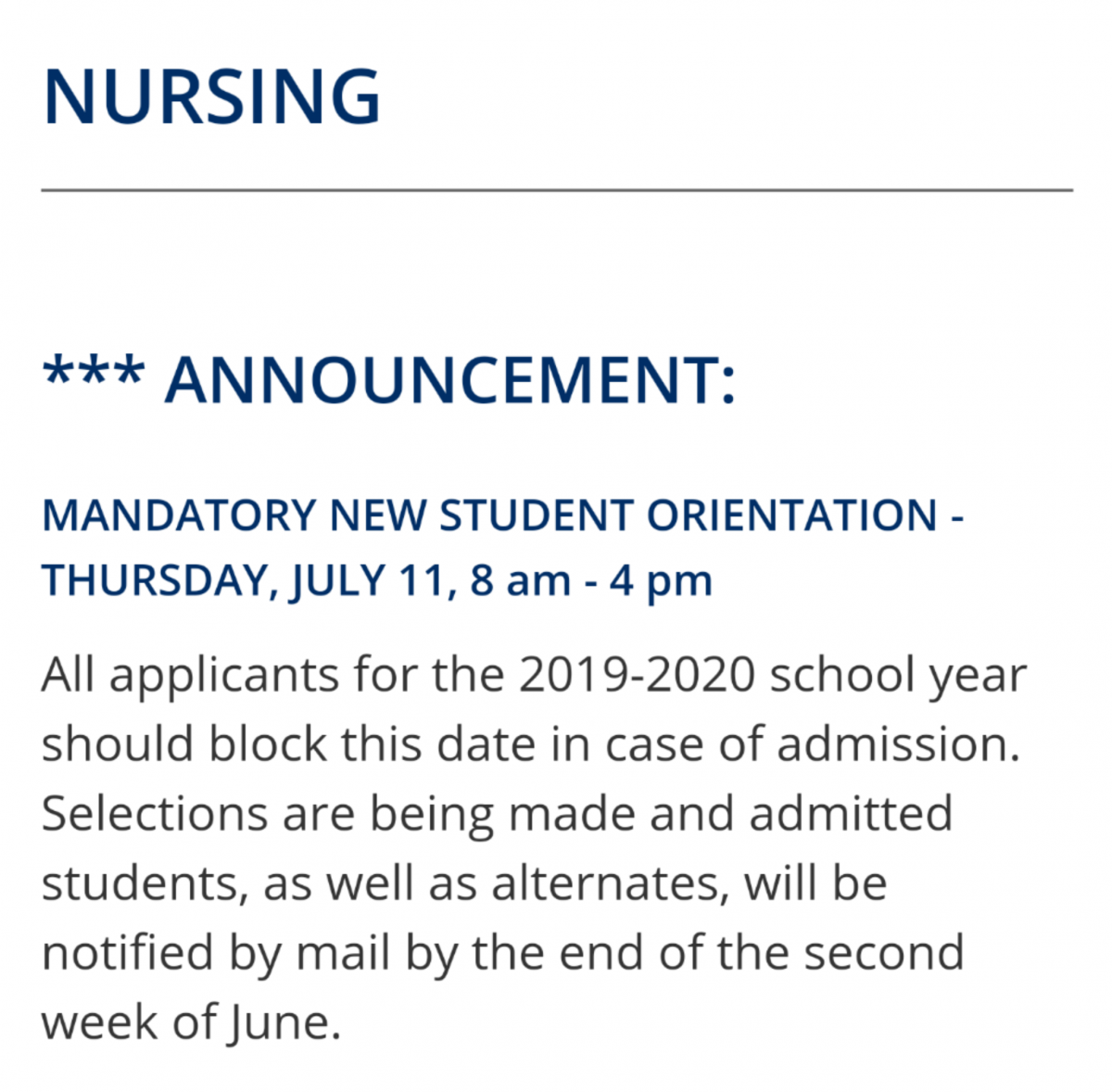Click the word 'alternates' in paragraph

pyautogui.click(x=604, y=883)
